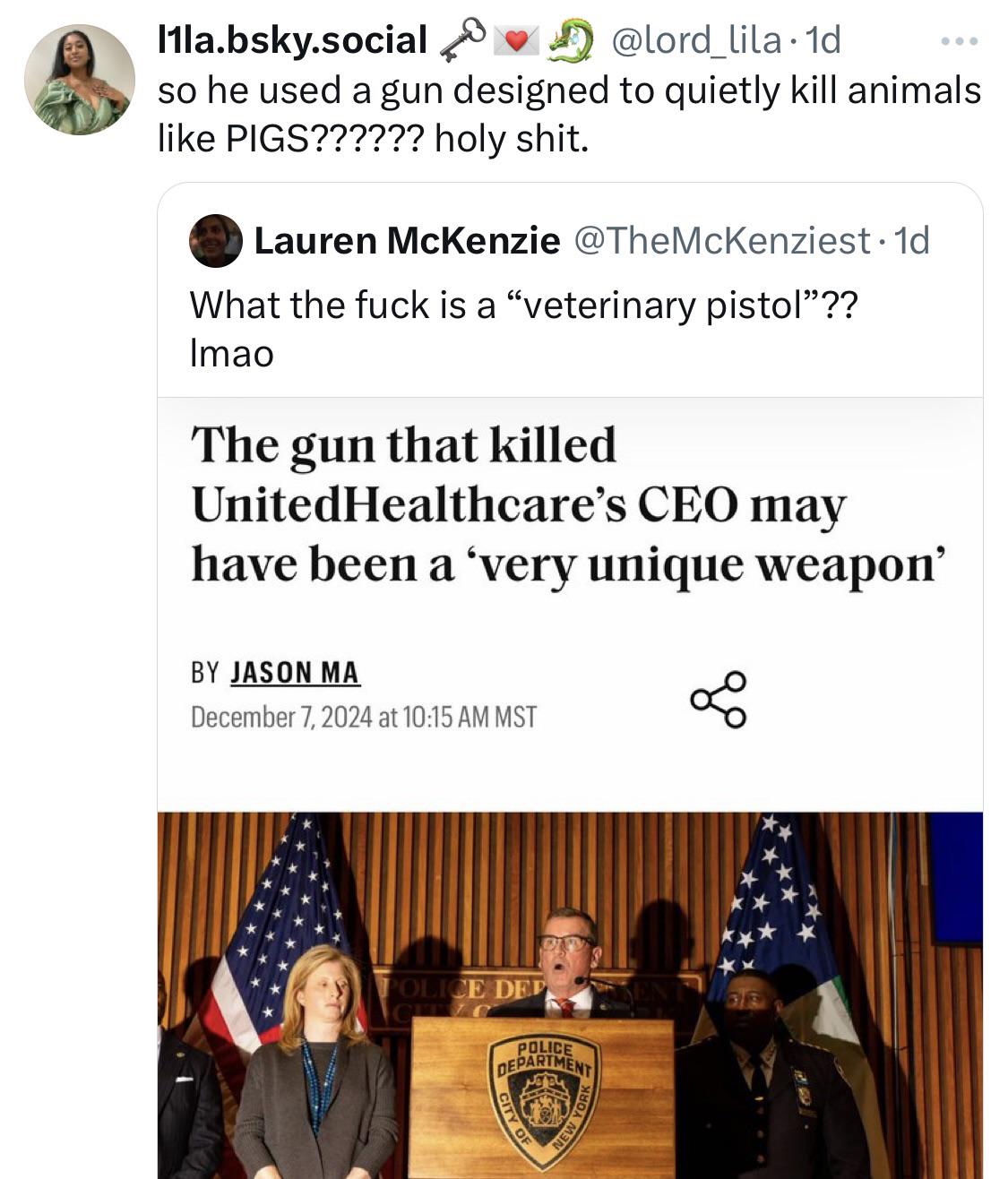
Task: Click the @TheMcKenziest handle
Action: (x=721, y=240)
